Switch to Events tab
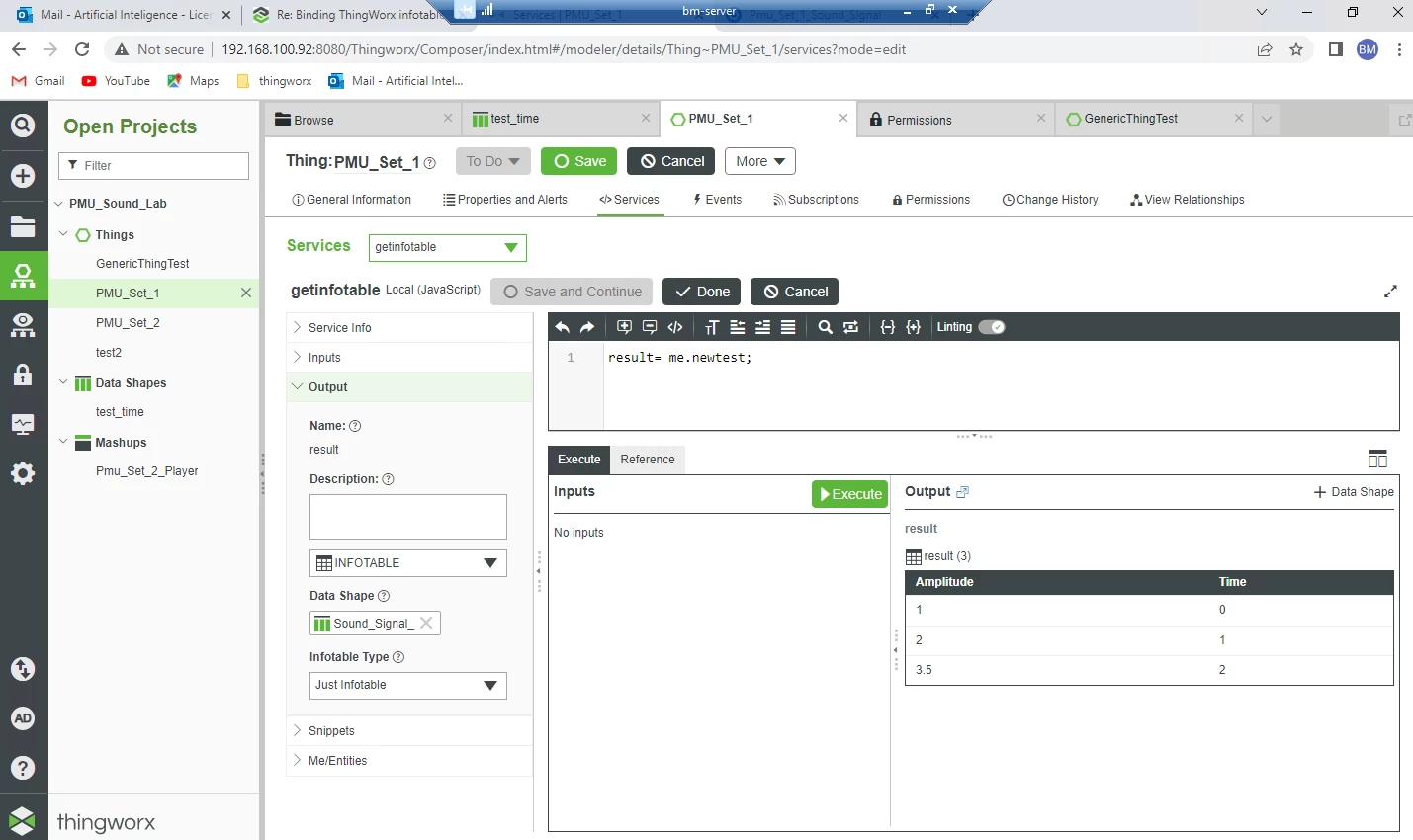Screen dimensions: 1413x840 click(x=718, y=200)
